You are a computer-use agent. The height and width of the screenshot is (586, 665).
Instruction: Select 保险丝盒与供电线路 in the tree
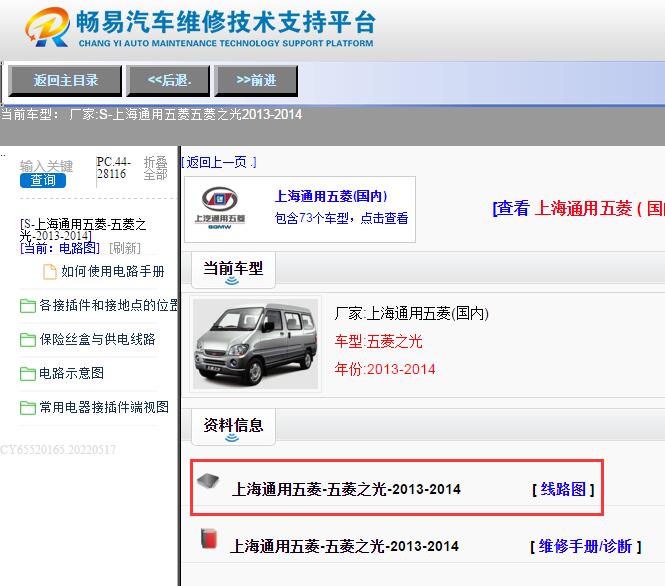97,339
